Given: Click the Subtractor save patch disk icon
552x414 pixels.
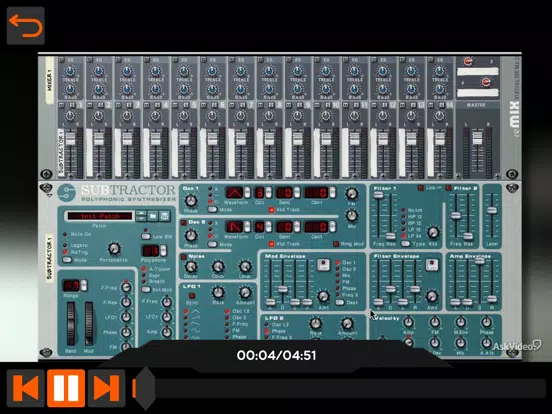Looking at the screenshot, I should point(164,215).
